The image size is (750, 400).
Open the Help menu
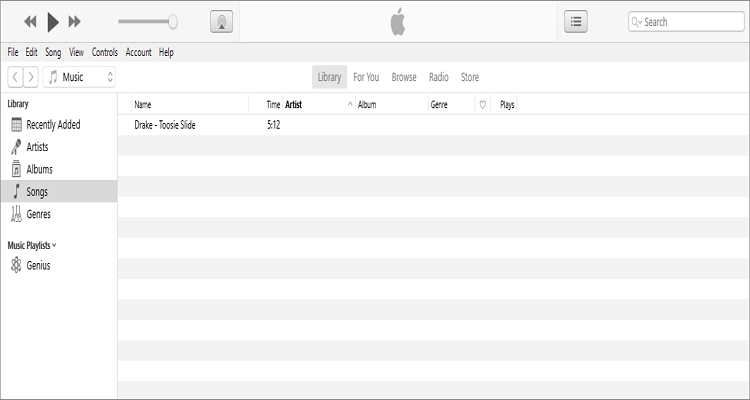coord(166,52)
